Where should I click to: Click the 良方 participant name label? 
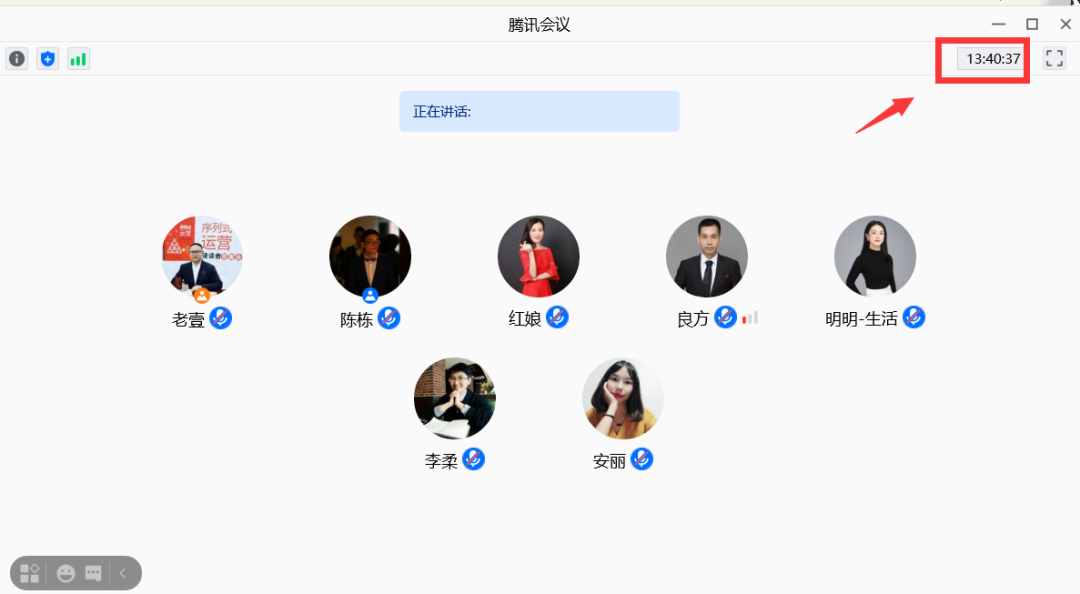click(693, 319)
